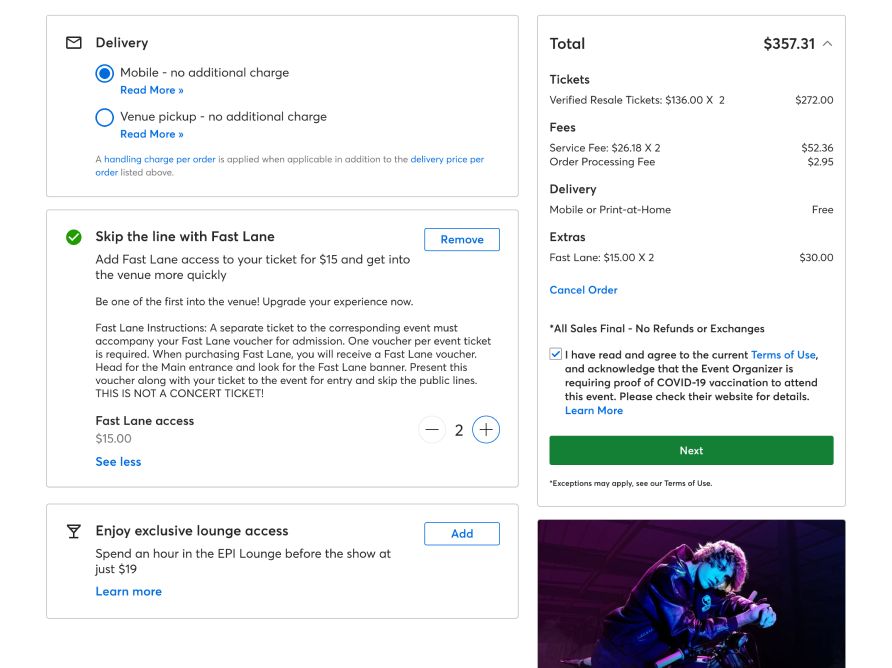The image size is (892, 668).
Task: Select Venue pickup radio option
Action: point(105,117)
